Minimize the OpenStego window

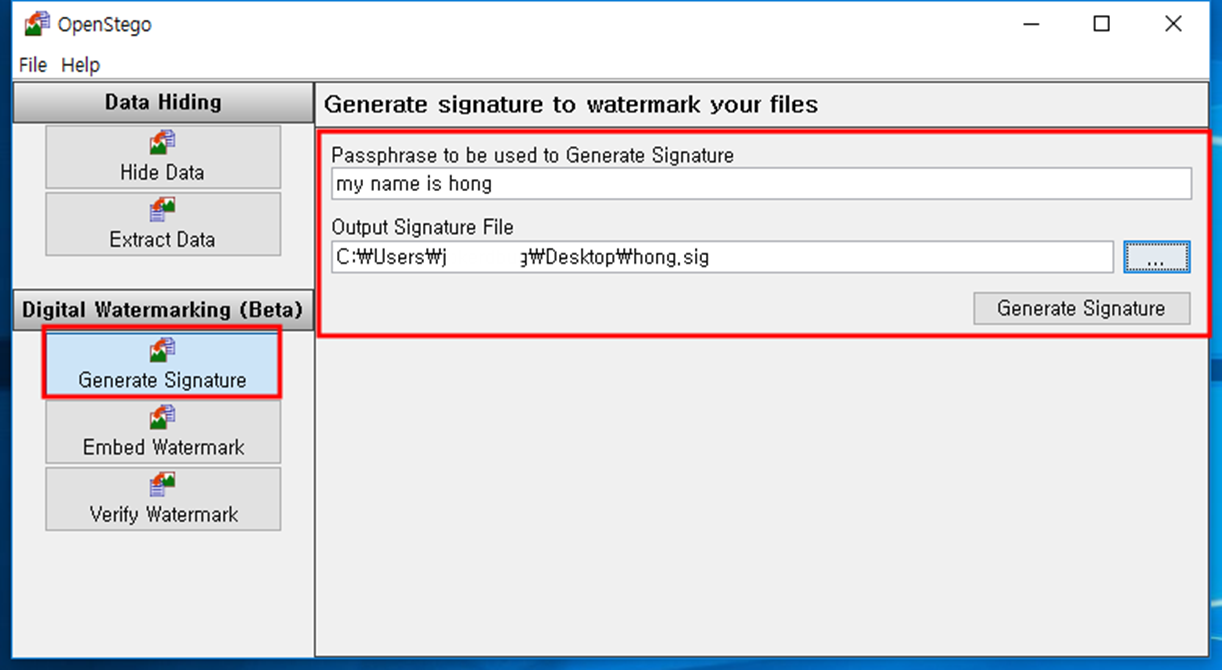point(1030,24)
